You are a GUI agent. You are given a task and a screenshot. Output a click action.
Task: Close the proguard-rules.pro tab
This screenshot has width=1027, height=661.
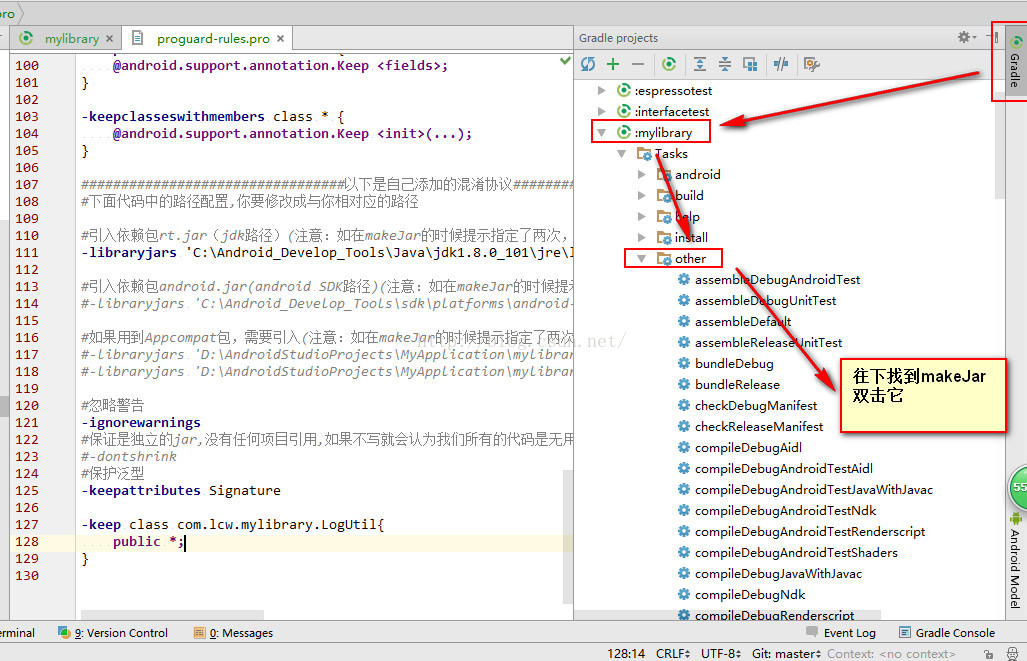click(281, 39)
